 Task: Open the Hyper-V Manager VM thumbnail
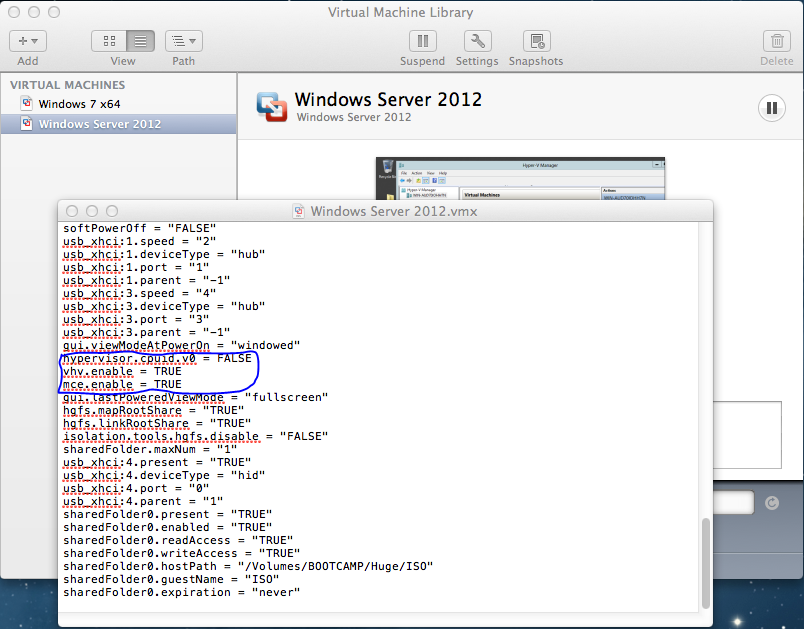[520, 178]
